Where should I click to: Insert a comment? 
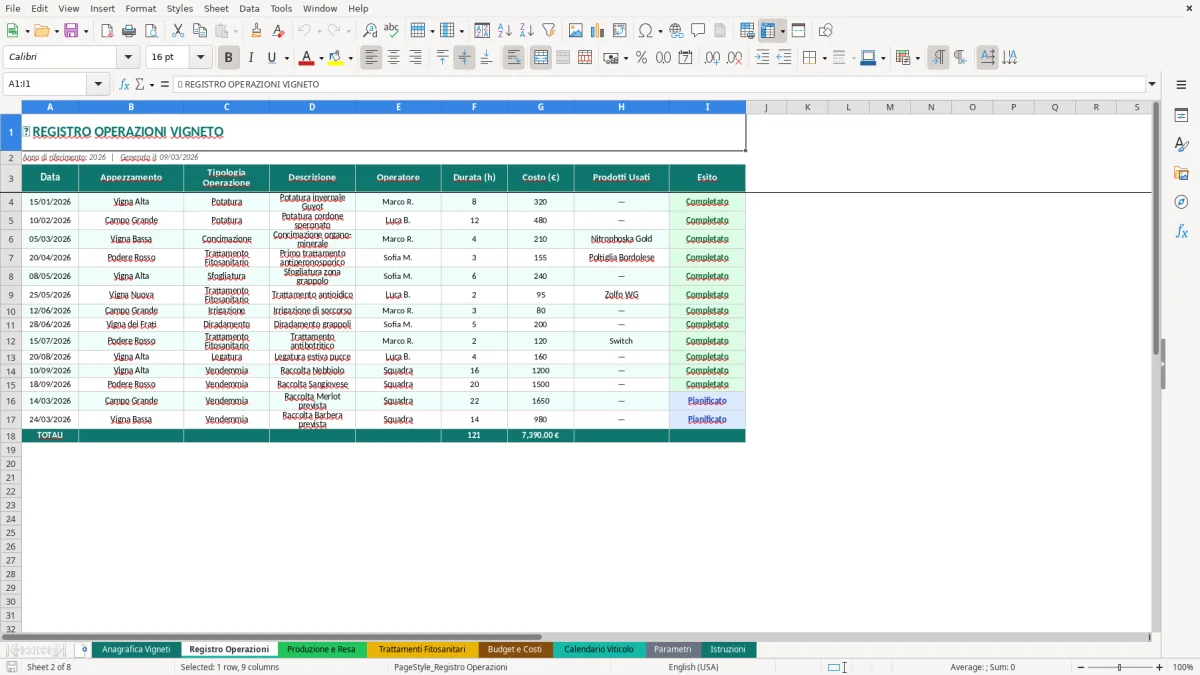[698, 31]
